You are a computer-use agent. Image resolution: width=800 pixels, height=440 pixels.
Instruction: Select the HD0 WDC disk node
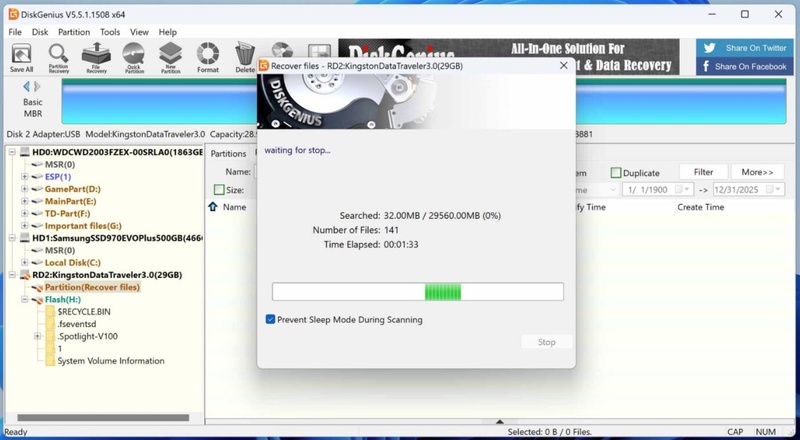coord(117,152)
